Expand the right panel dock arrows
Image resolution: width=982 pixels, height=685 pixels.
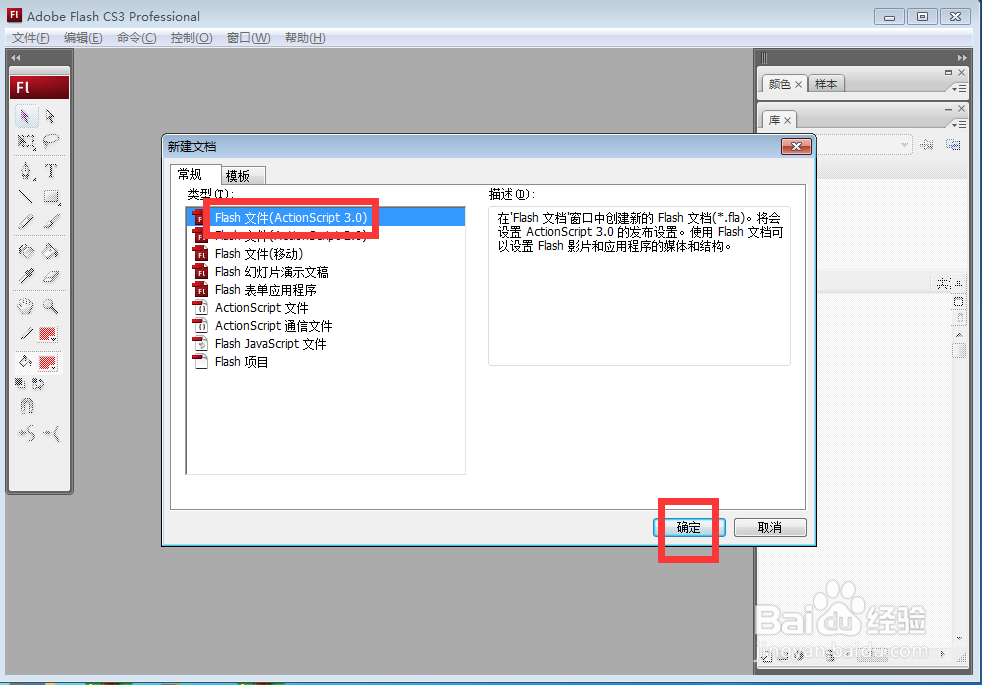(x=962, y=58)
